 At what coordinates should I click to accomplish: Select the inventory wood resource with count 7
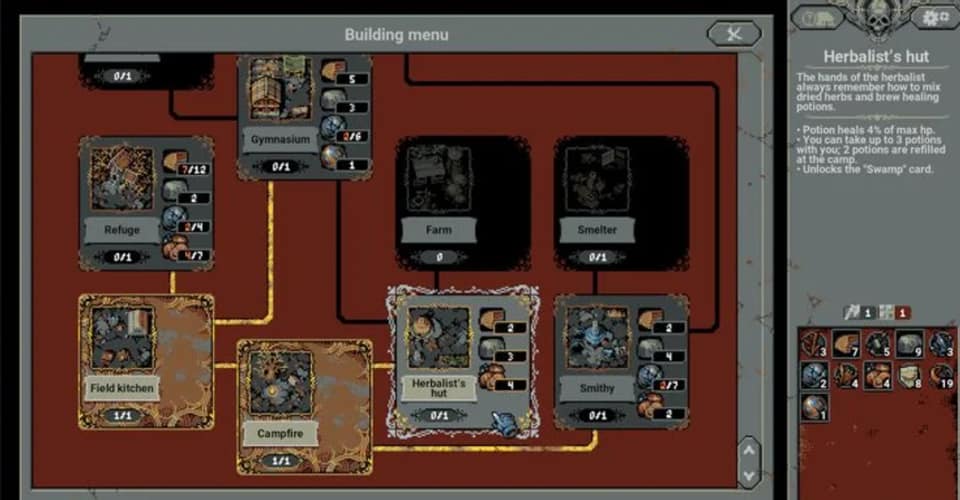pyautogui.click(x=846, y=344)
